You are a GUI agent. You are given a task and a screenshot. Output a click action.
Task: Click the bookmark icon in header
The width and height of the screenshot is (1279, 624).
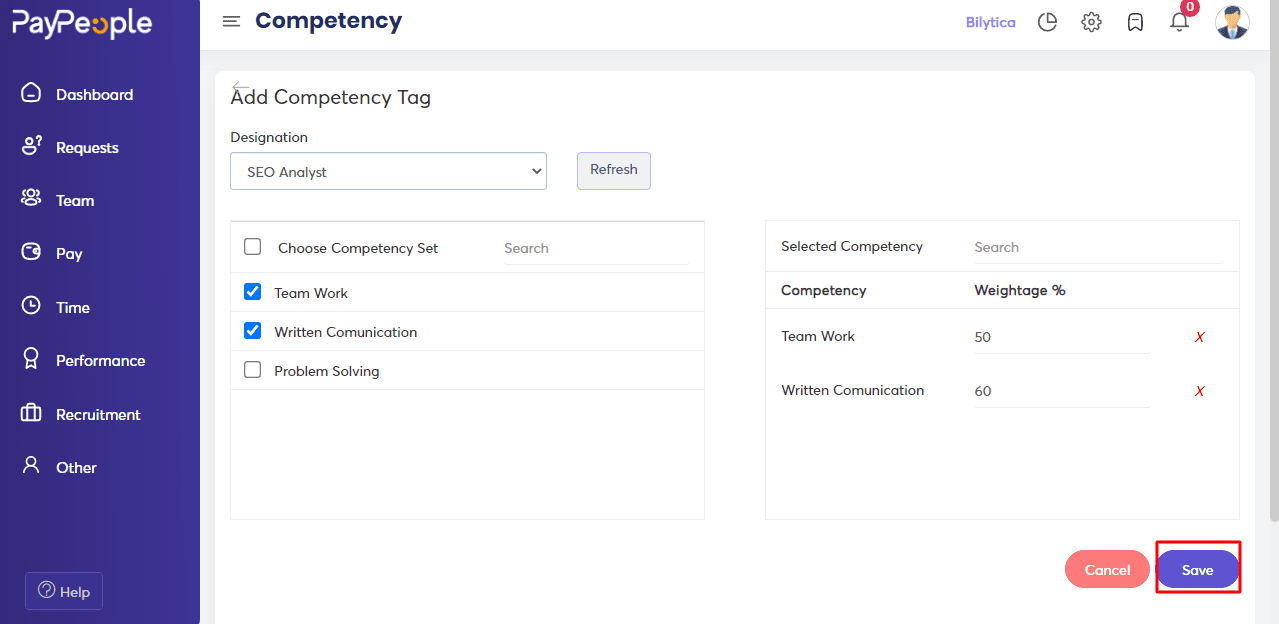[x=1135, y=22]
